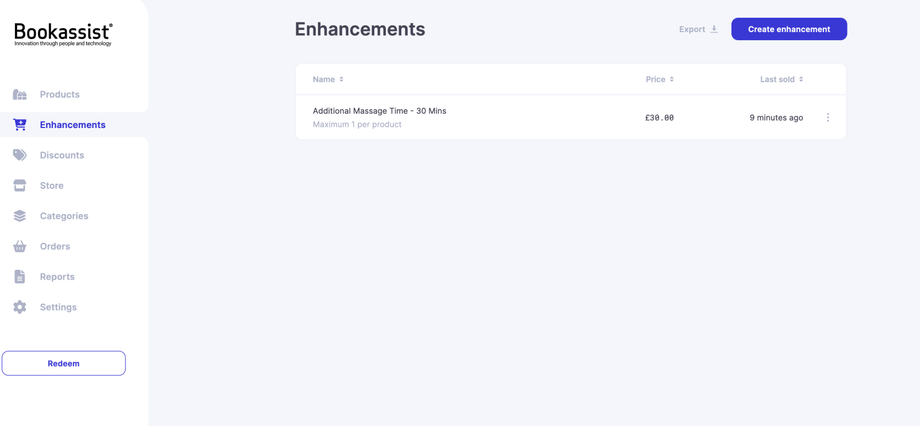Open the Discounts menu item

[62, 155]
